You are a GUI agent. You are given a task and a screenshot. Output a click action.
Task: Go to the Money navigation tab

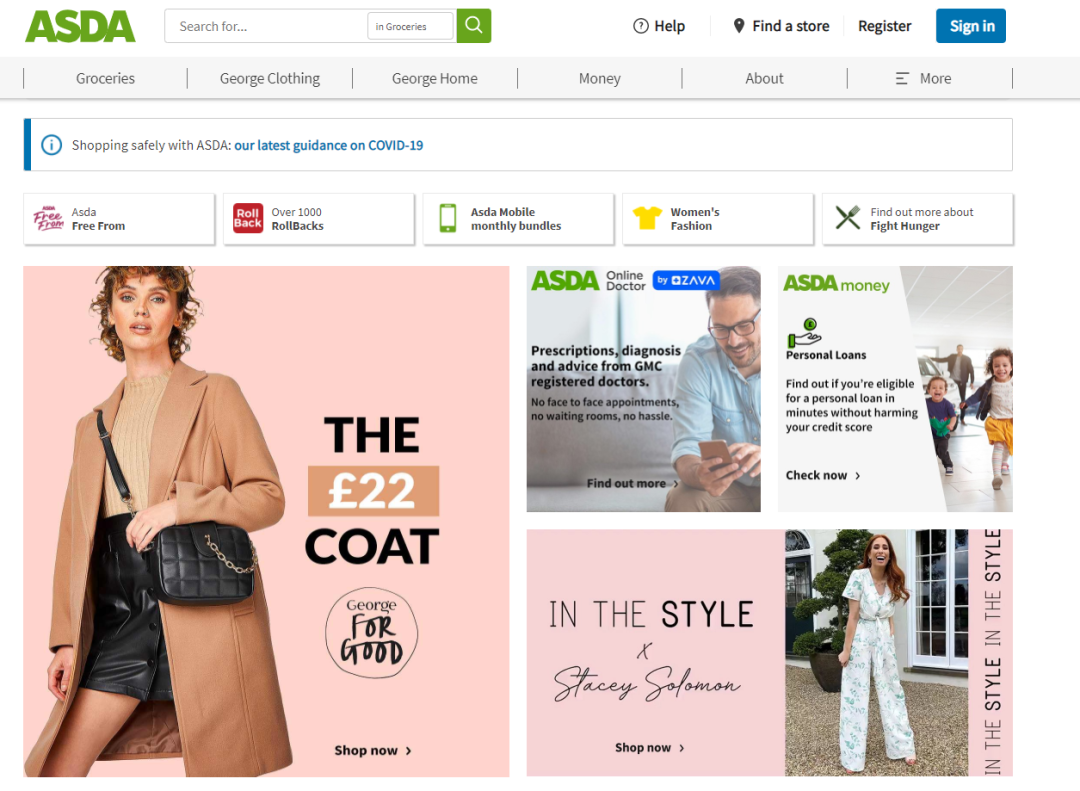pos(600,79)
